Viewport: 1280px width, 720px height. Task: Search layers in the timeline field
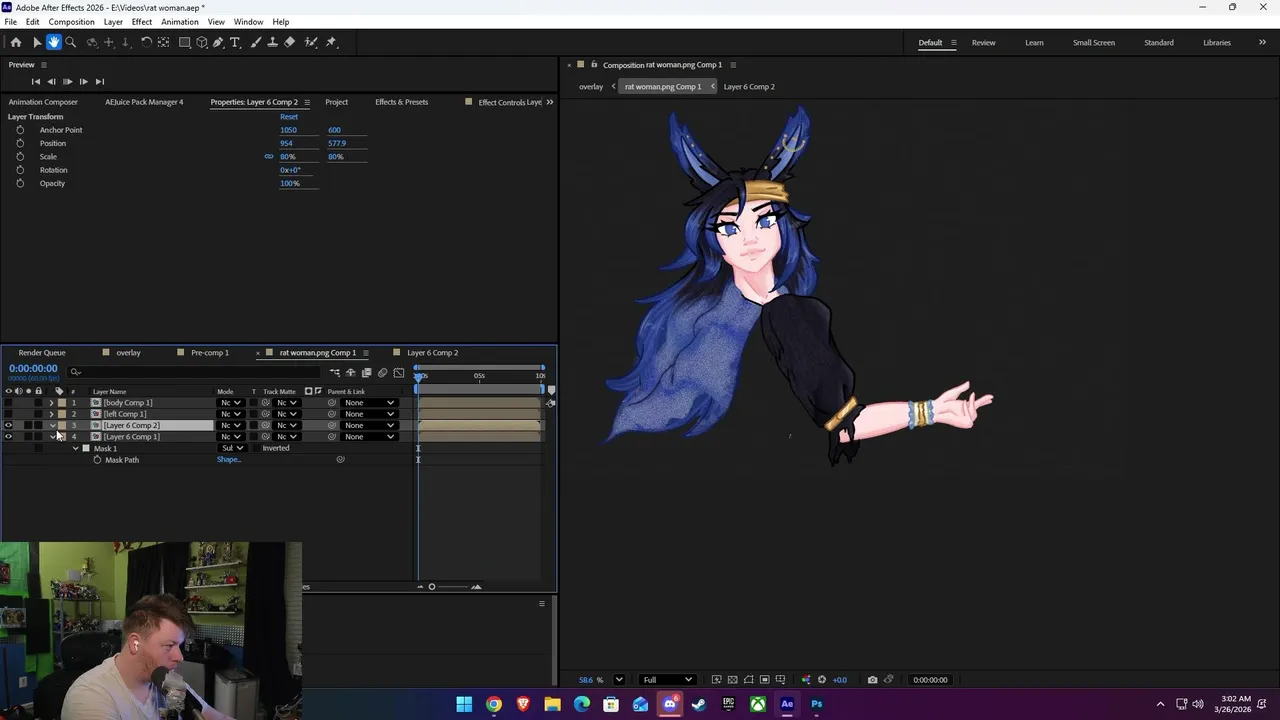195,372
